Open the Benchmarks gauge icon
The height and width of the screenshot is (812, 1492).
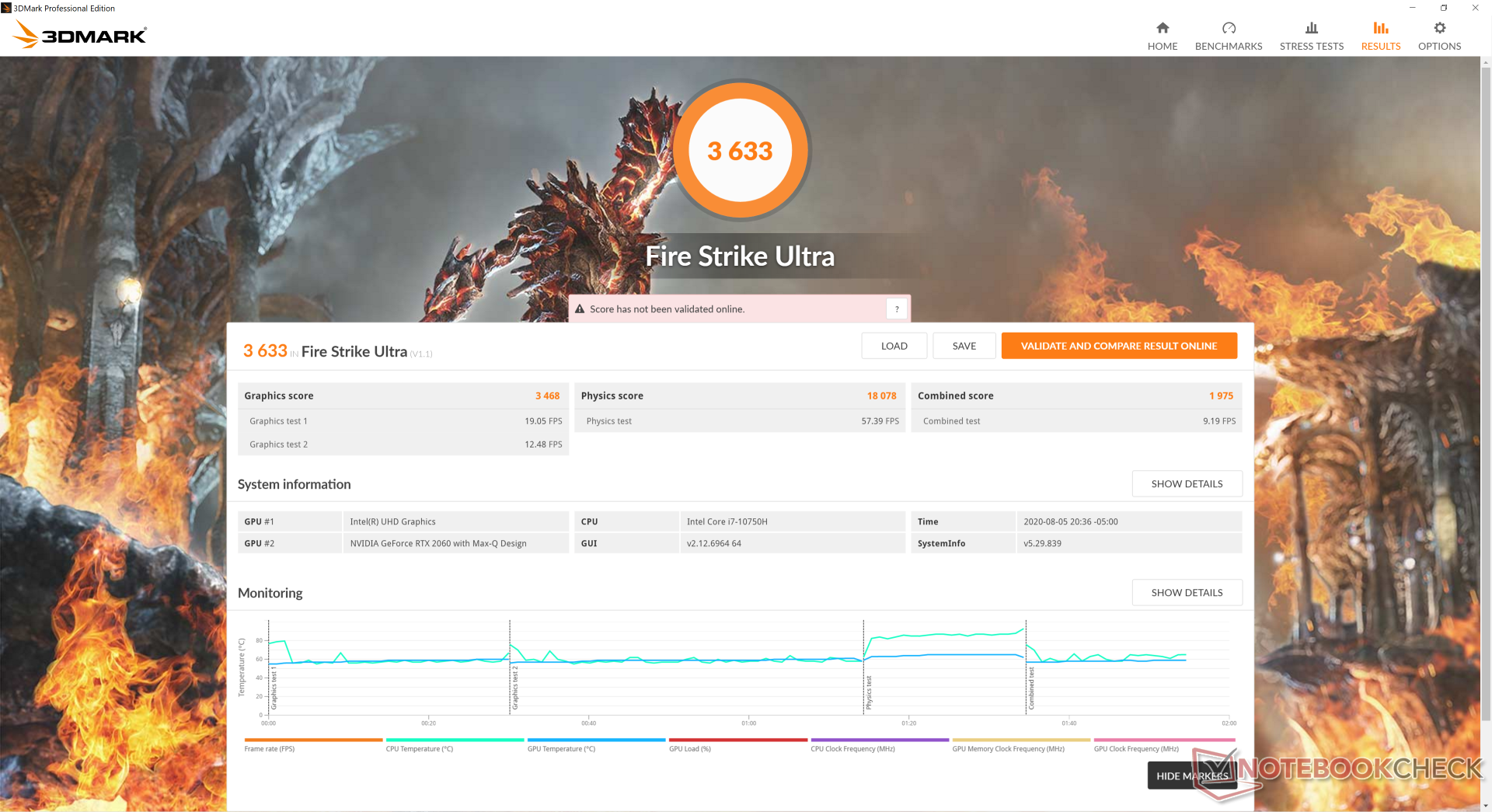click(1228, 29)
